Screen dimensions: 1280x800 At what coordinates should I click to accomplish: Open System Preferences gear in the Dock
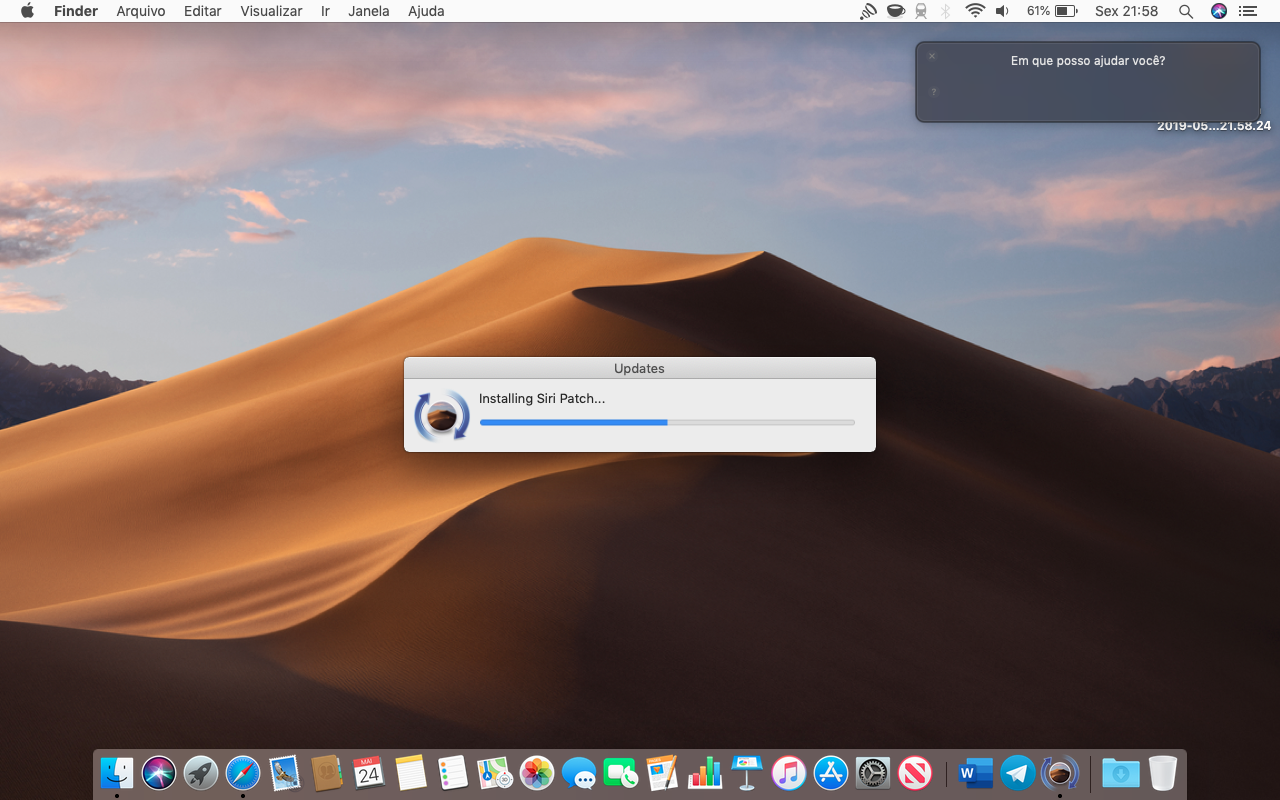tap(873, 772)
